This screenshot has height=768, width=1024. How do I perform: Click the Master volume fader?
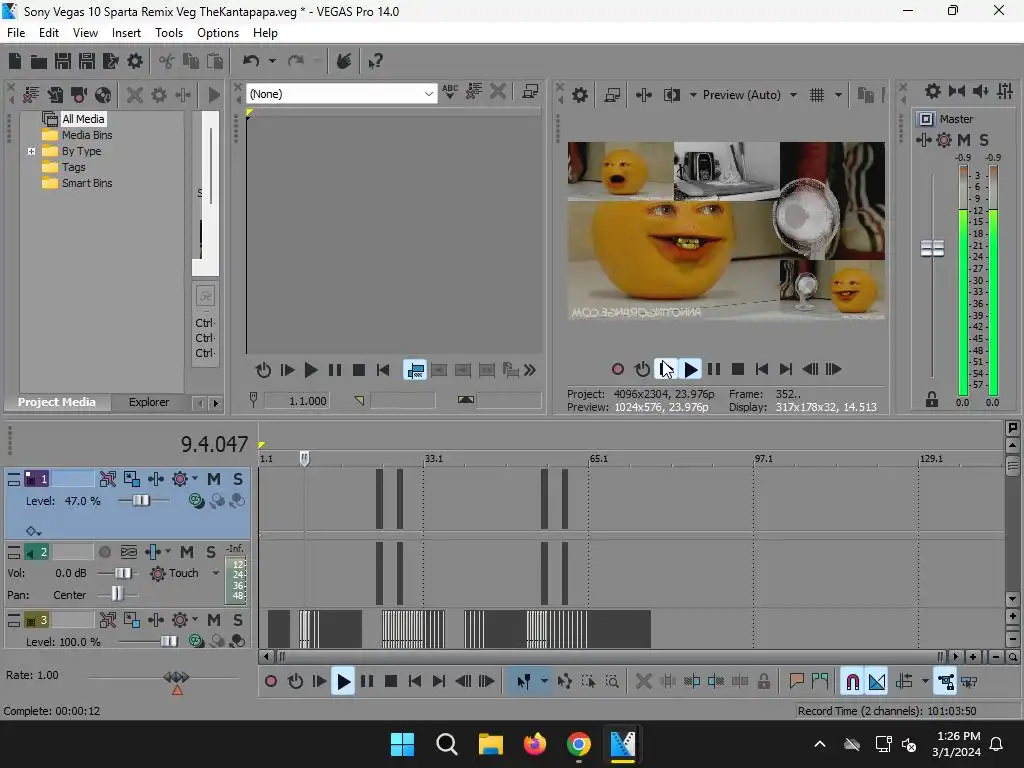[x=933, y=248]
